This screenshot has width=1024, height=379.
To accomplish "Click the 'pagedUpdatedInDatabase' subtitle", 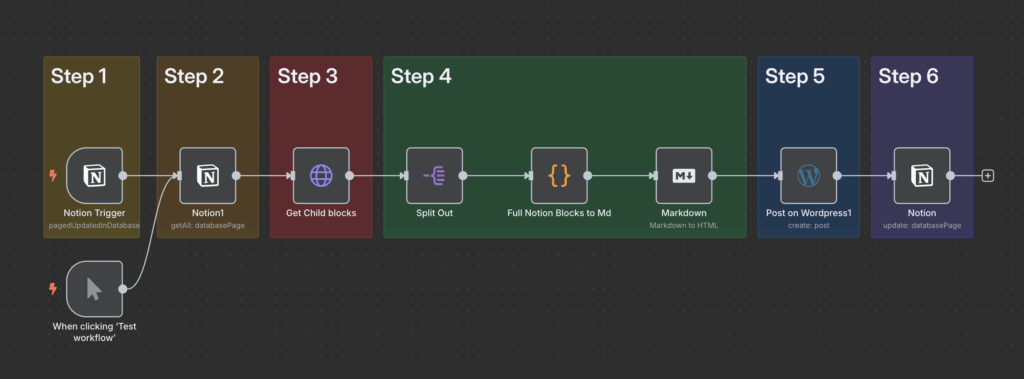I will (x=95, y=225).
